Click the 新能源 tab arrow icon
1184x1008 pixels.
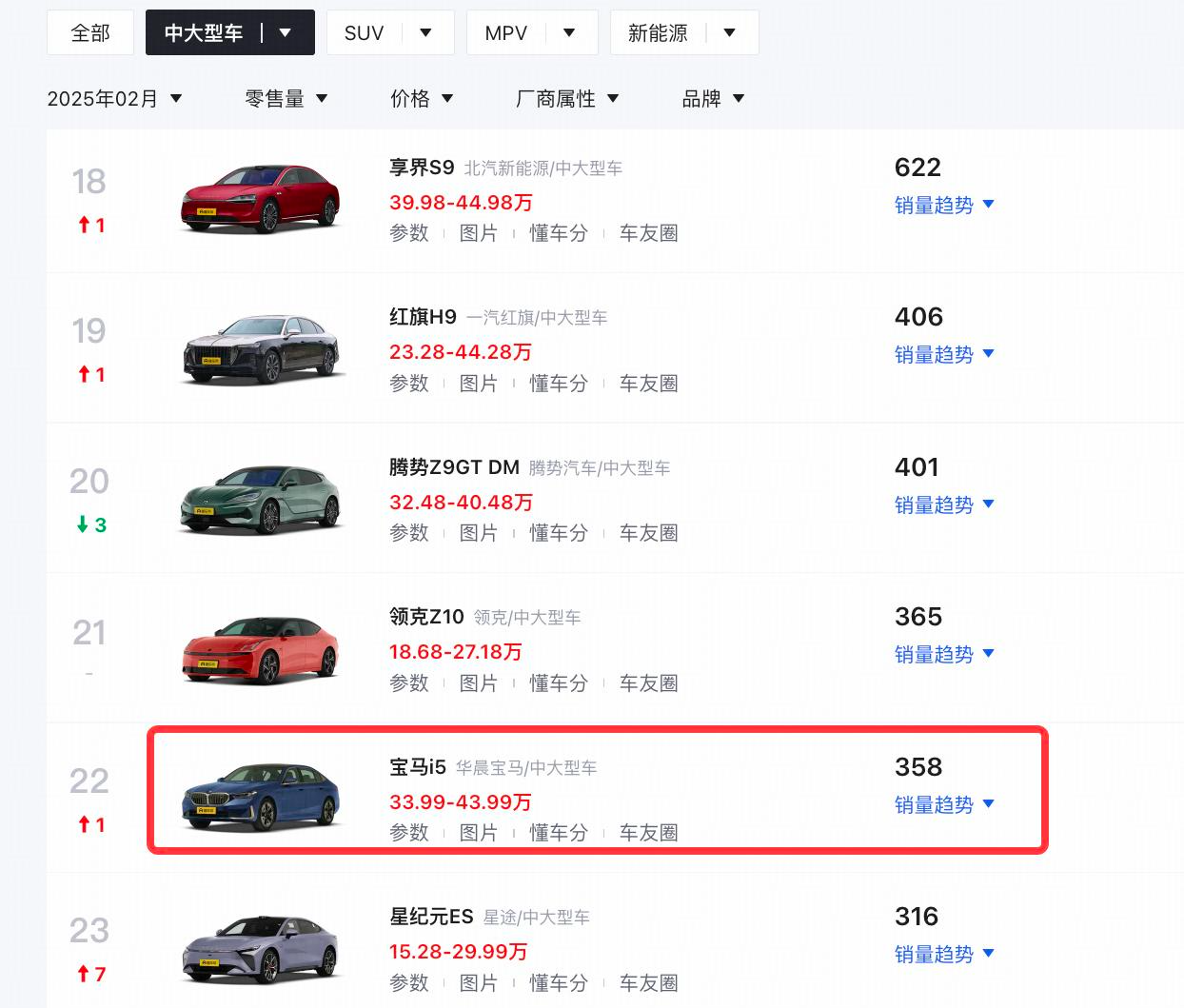coord(730,33)
